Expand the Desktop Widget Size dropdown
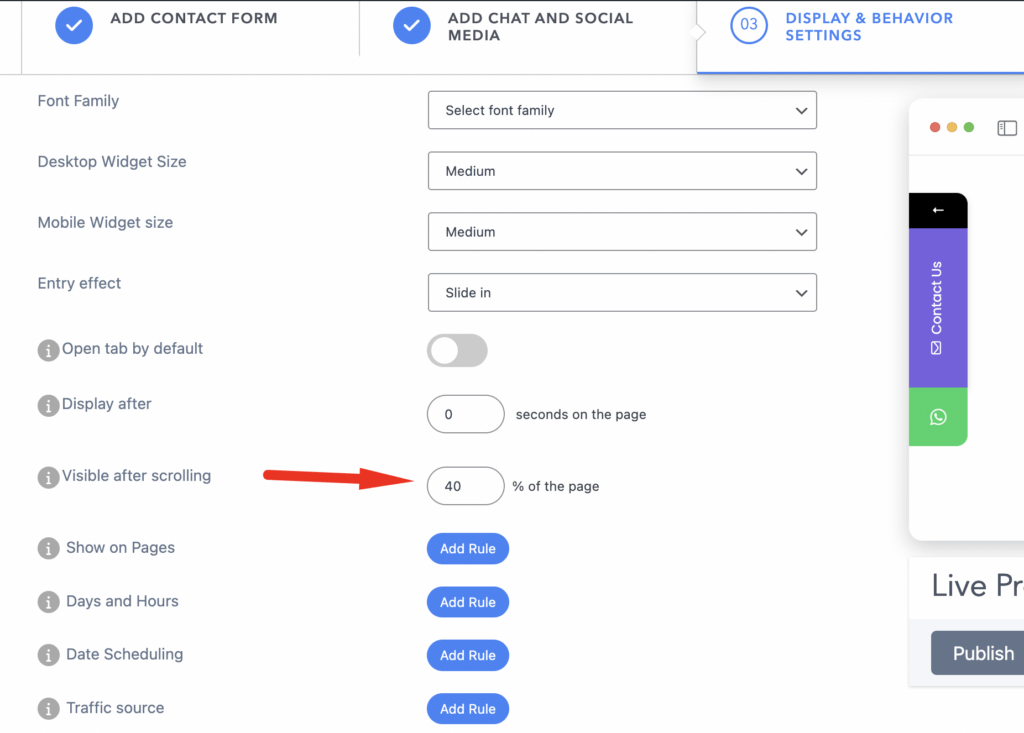Screen dimensions: 1024x733 (x=622, y=171)
